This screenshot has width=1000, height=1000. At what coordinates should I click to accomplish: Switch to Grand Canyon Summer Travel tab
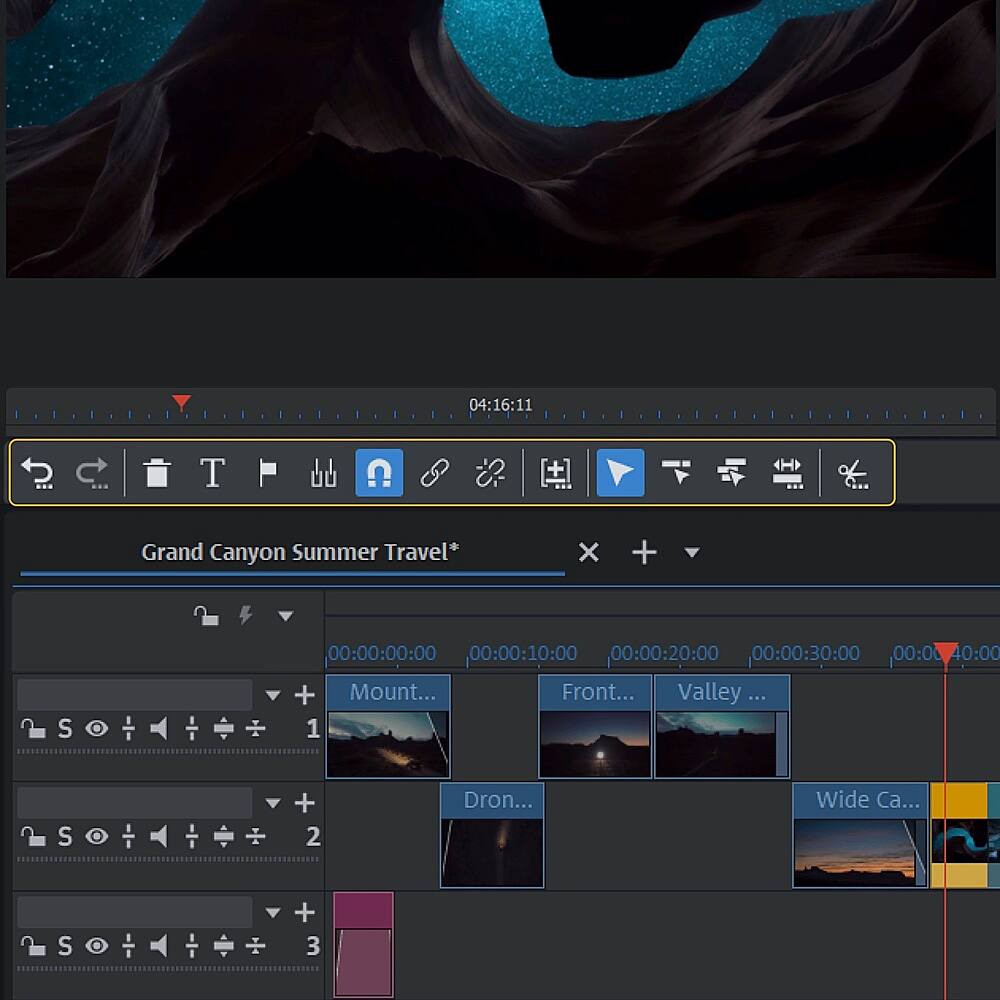tap(299, 552)
